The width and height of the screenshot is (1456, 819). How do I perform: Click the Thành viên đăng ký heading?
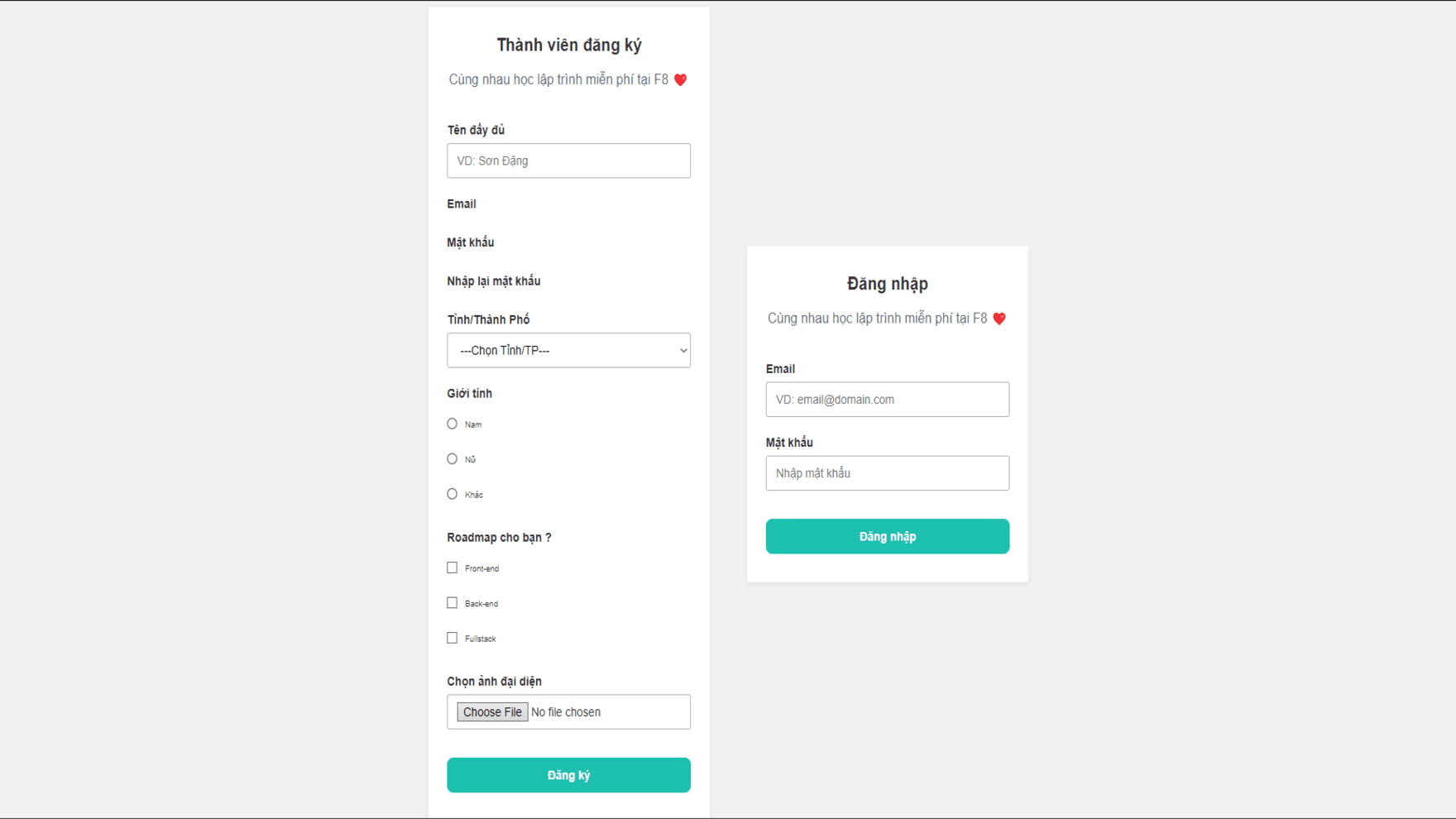[568, 45]
